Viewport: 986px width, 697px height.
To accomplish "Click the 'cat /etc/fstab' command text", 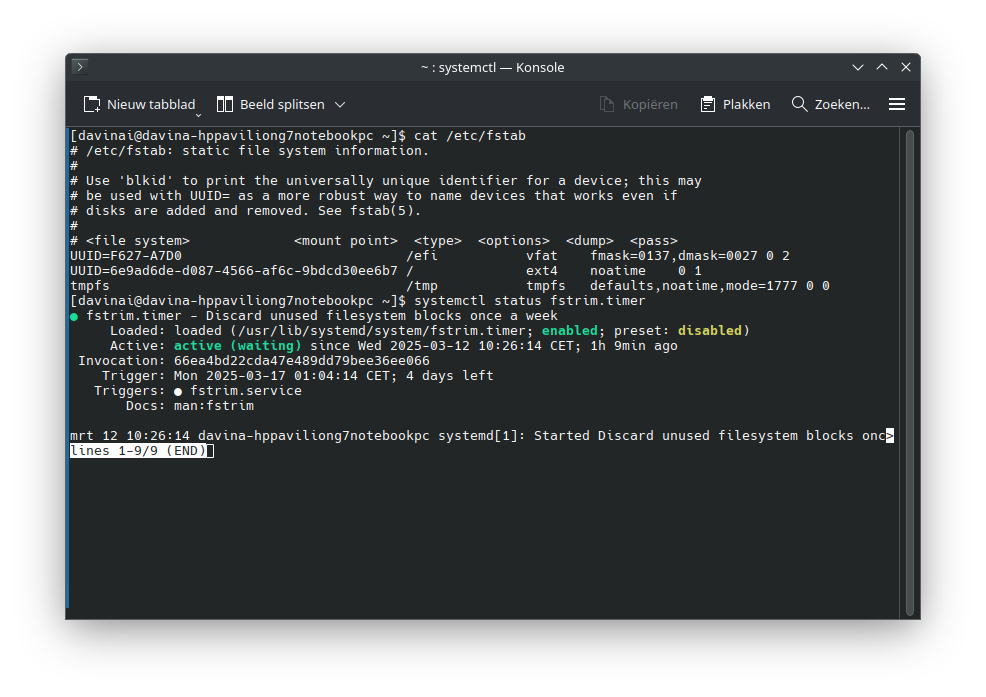I will point(470,136).
